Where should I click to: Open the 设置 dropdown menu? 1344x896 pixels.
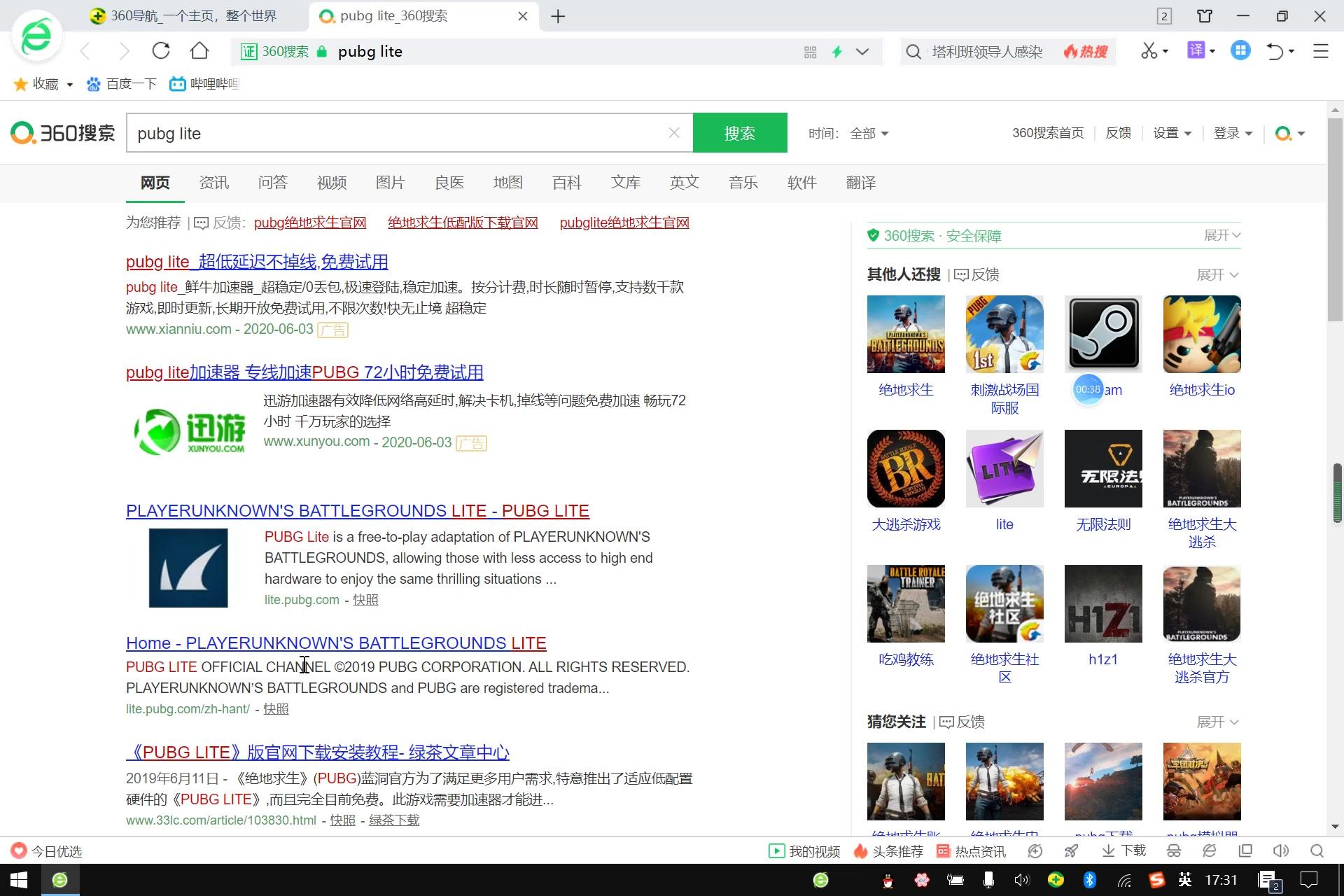pyautogui.click(x=1172, y=133)
